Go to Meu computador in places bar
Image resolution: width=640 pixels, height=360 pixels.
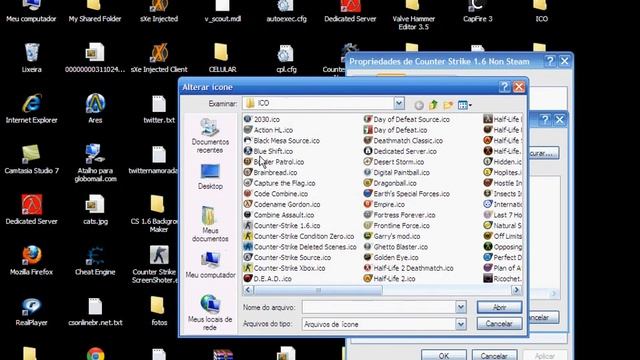[210, 265]
